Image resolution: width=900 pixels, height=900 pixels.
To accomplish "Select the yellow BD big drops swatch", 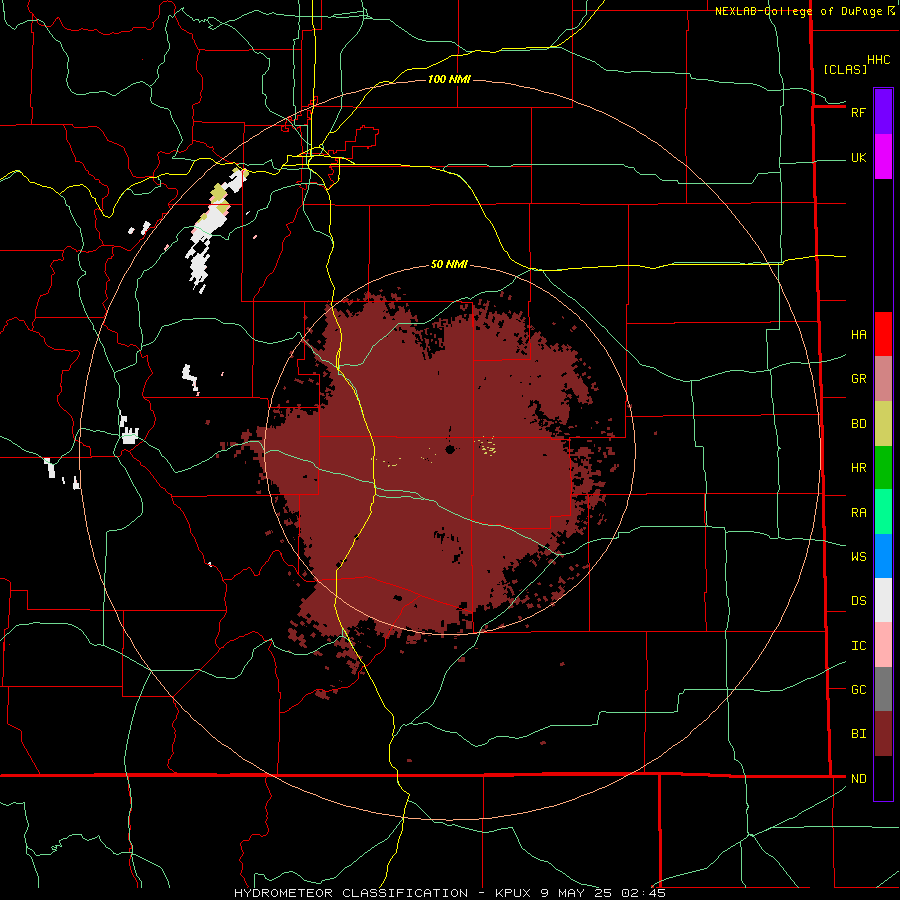I will tap(883, 424).
